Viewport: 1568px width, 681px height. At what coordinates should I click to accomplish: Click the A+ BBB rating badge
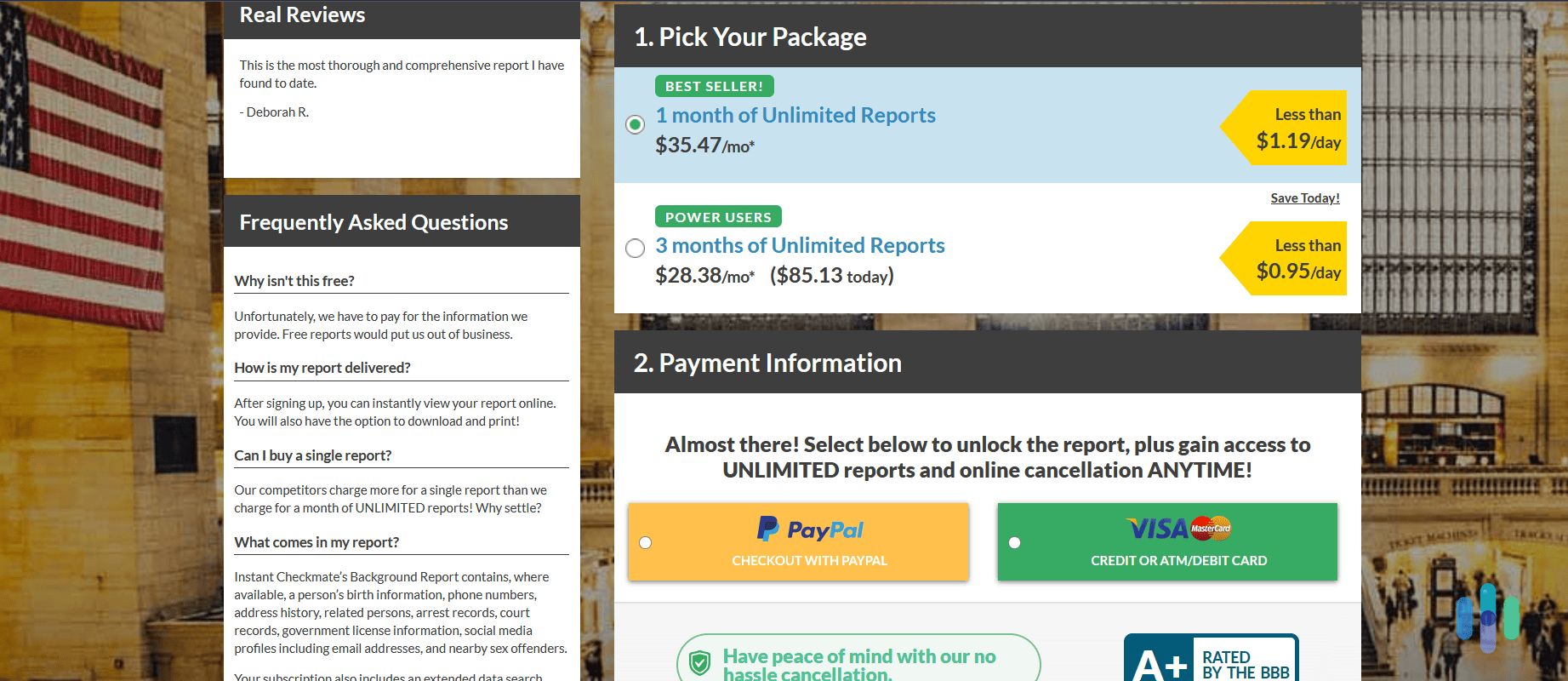pyautogui.click(x=1211, y=658)
